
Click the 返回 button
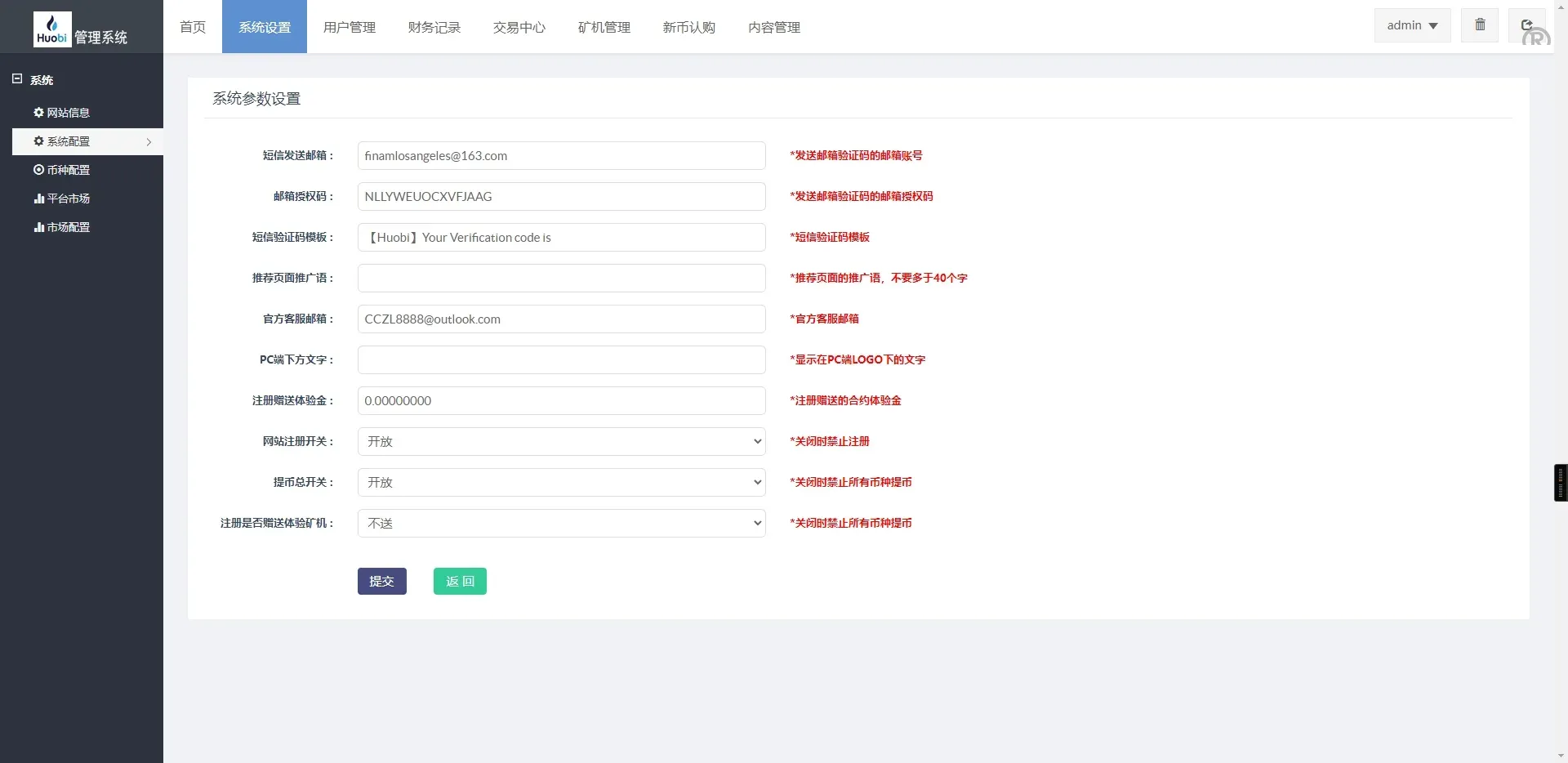tap(459, 582)
